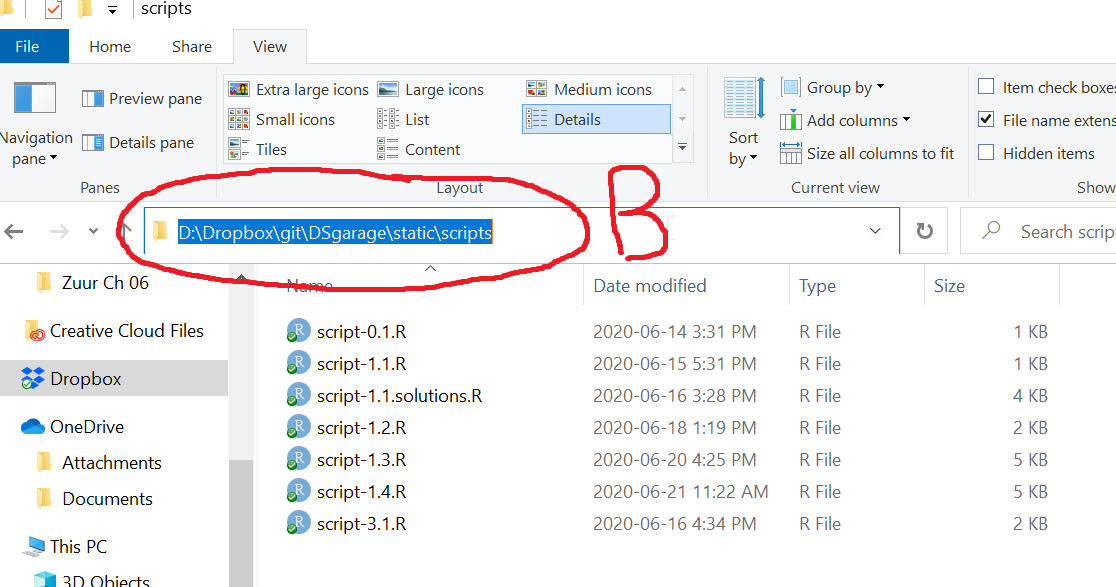Enable Item check boxes
The image size is (1116, 587).
(x=986, y=87)
